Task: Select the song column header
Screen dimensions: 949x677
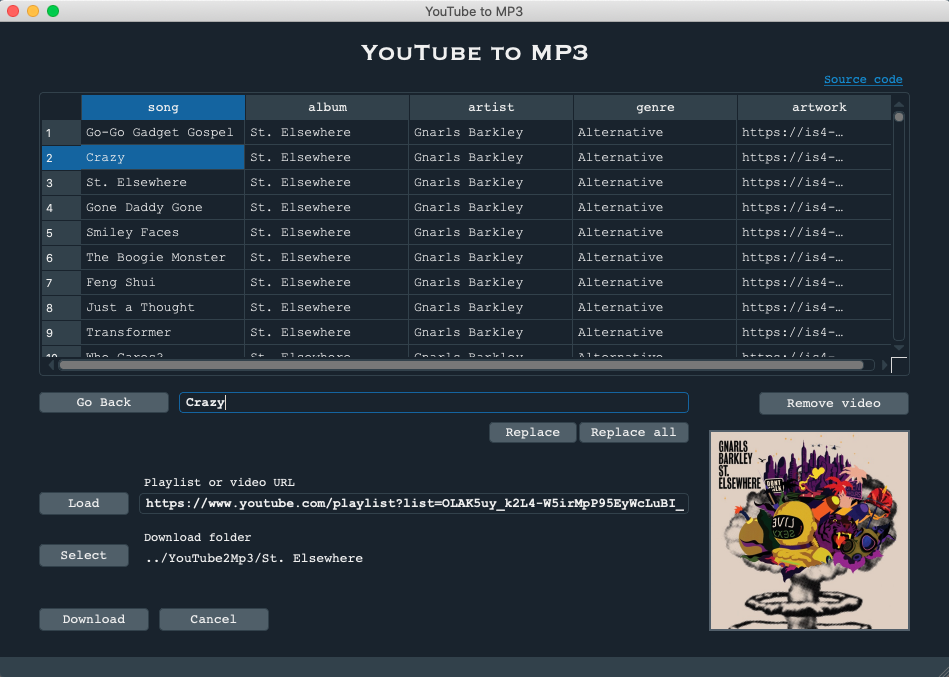Action: (x=162, y=107)
